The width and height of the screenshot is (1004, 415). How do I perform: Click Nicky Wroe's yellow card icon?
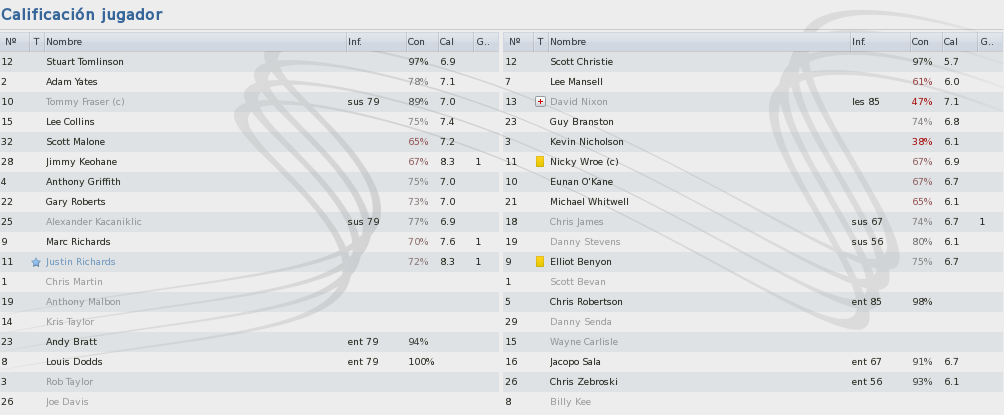(x=540, y=162)
